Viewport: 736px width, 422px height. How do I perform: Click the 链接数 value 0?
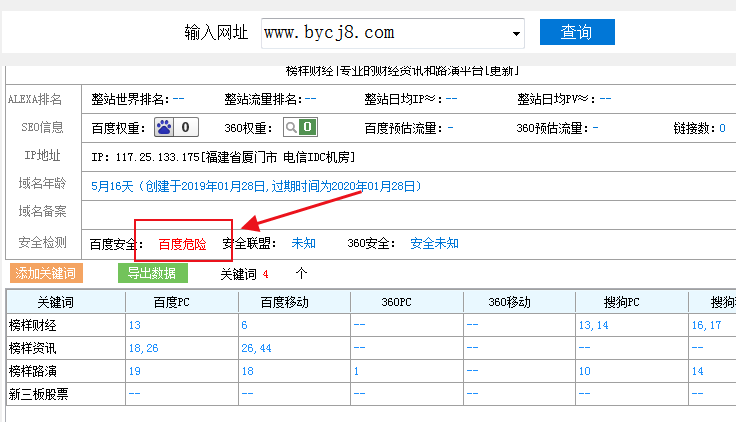[x=722, y=128]
